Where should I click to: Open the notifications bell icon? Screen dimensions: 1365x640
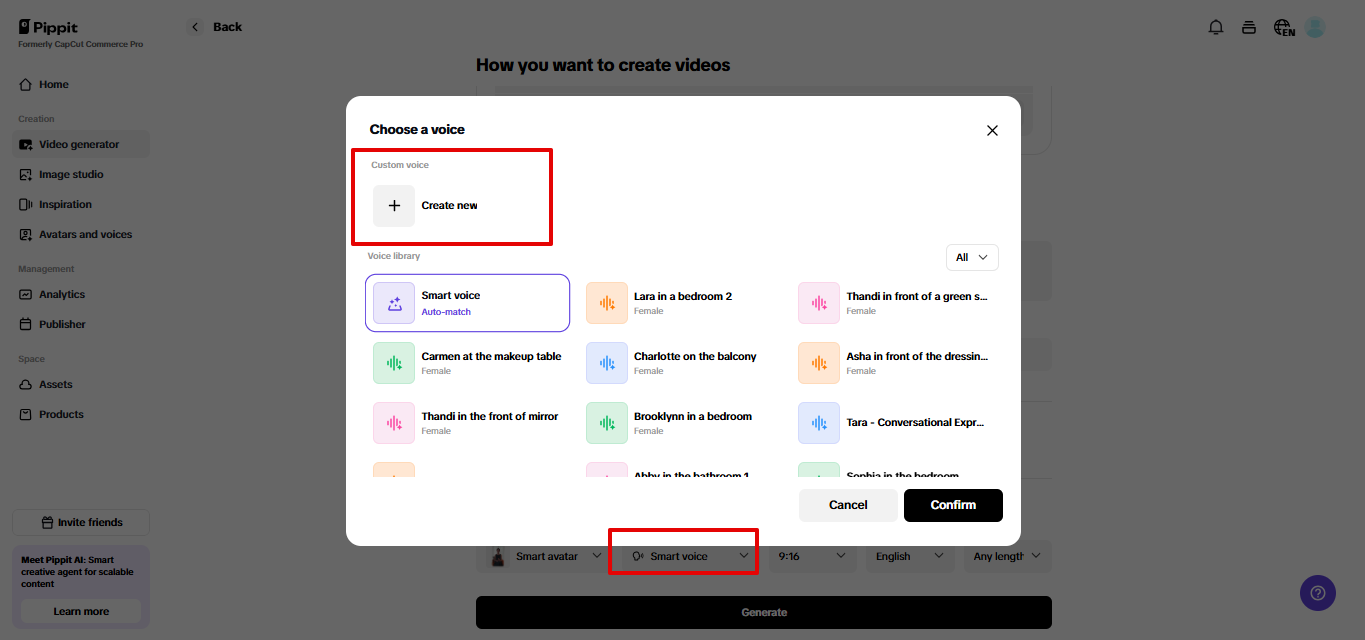click(x=1216, y=27)
